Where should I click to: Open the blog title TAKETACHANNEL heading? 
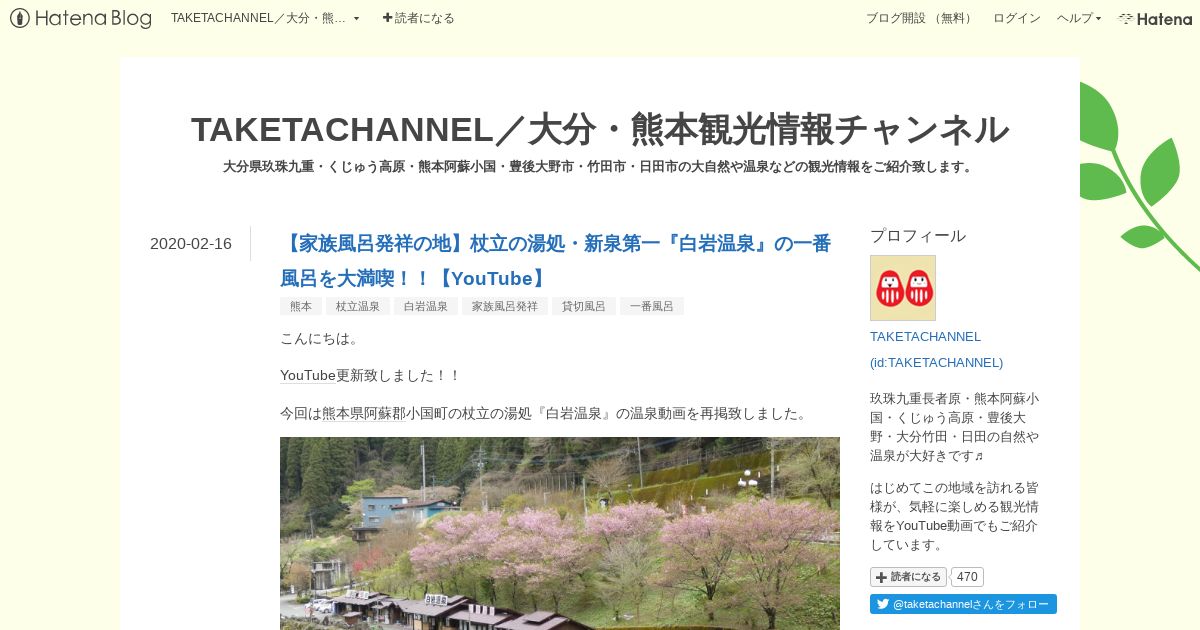tap(600, 129)
